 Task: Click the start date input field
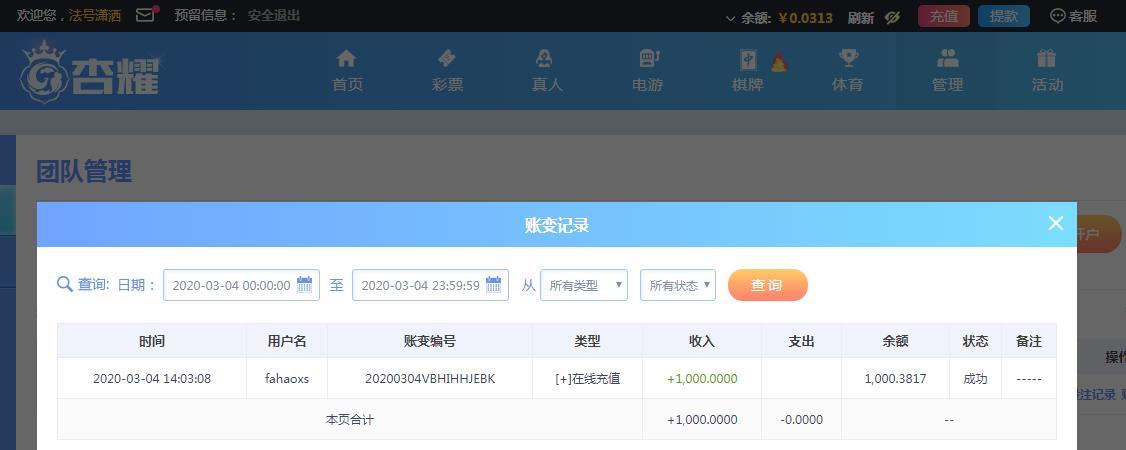click(241, 285)
